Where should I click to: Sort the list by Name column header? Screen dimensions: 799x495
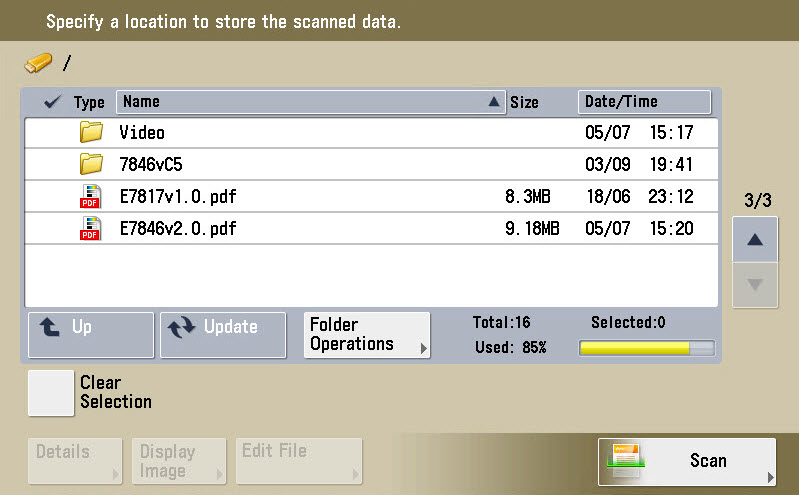pos(310,102)
